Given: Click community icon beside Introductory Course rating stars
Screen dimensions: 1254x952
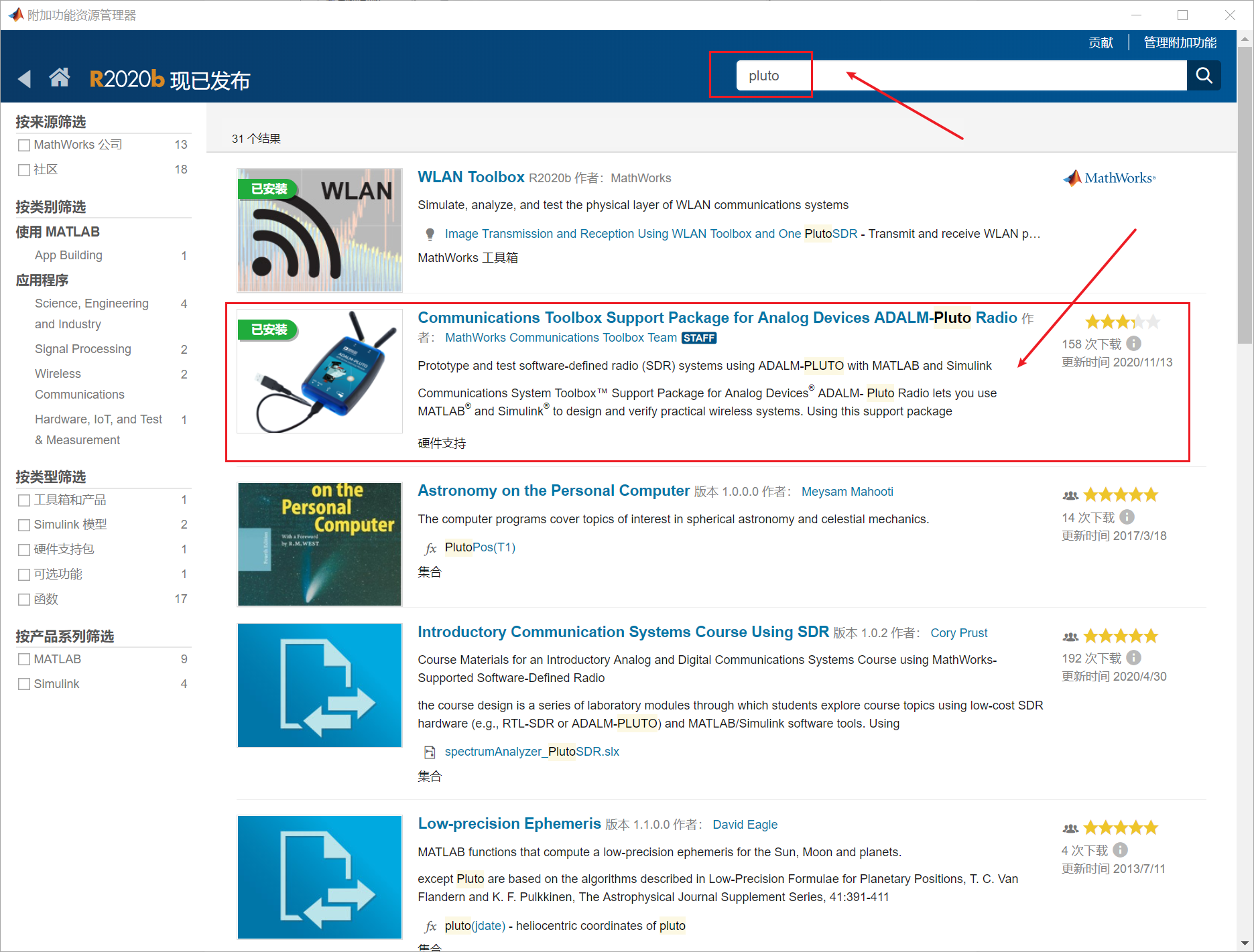Looking at the screenshot, I should (1070, 636).
